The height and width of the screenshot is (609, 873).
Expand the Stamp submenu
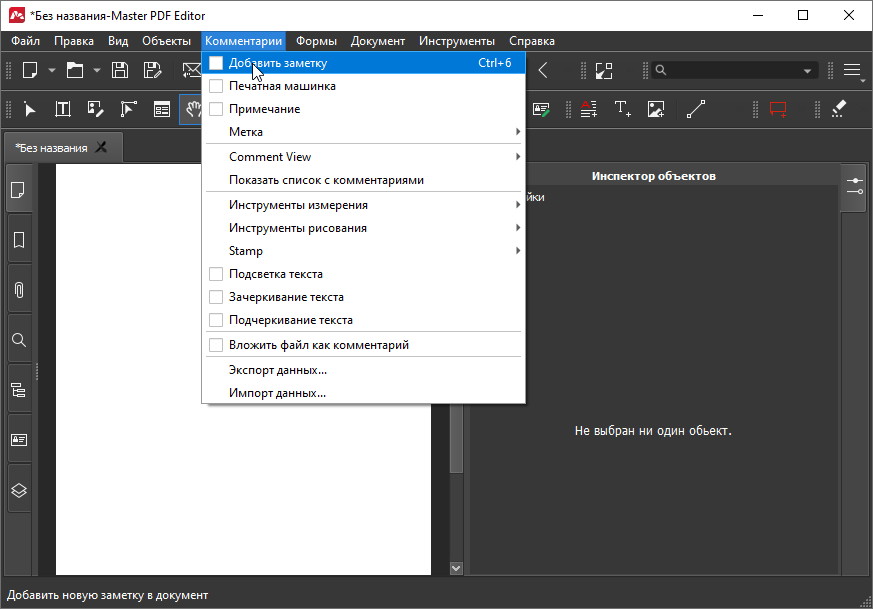point(364,251)
